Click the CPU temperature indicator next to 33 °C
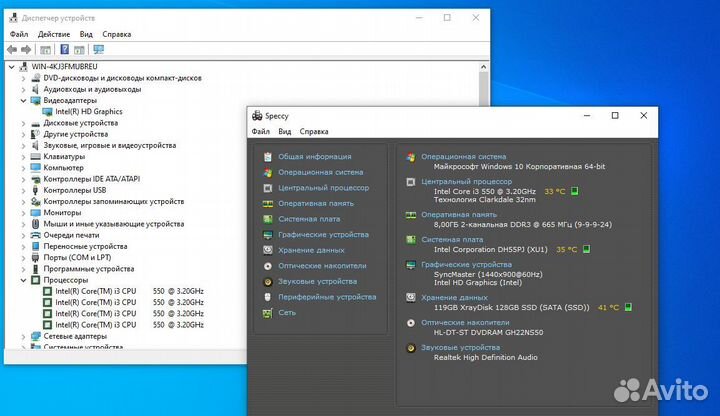Image resolution: width=720 pixels, height=416 pixels. coord(574,191)
